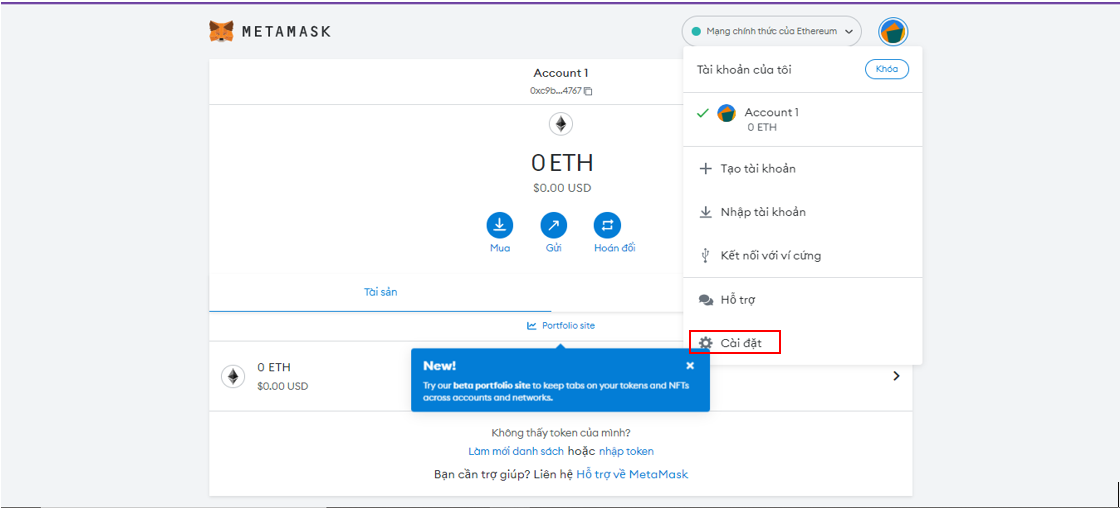Select Tạo tài khoản menu item
The width and height of the screenshot is (1120, 508).
click(803, 169)
